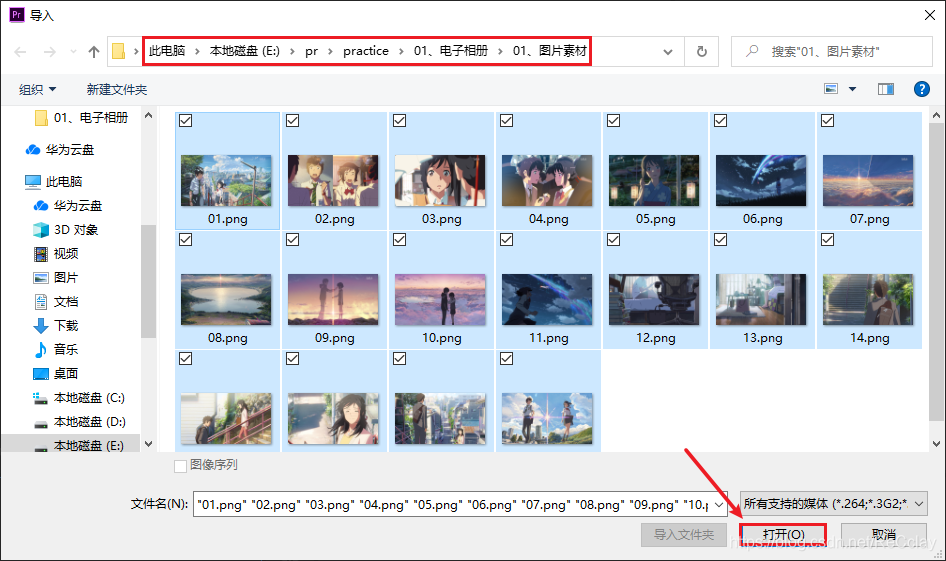Open the 文档 folder
Screen dimensions: 946x561
point(56,302)
